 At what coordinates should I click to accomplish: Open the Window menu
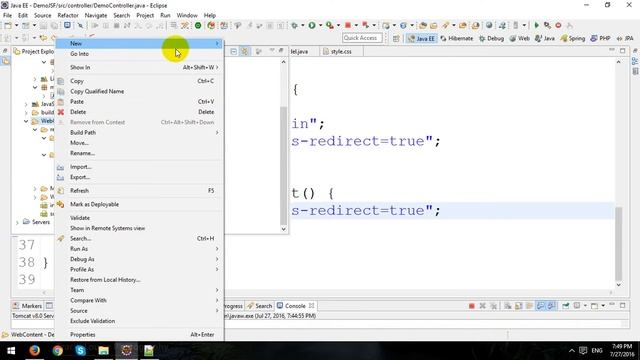(187, 16)
